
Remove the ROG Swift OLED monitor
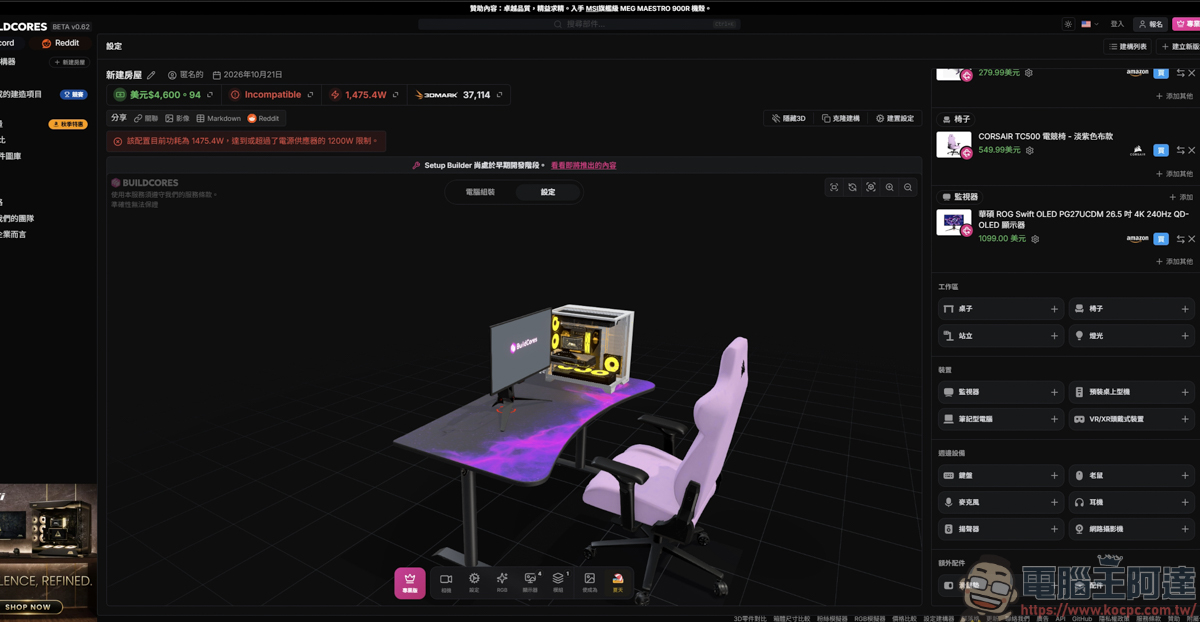click(x=1192, y=239)
